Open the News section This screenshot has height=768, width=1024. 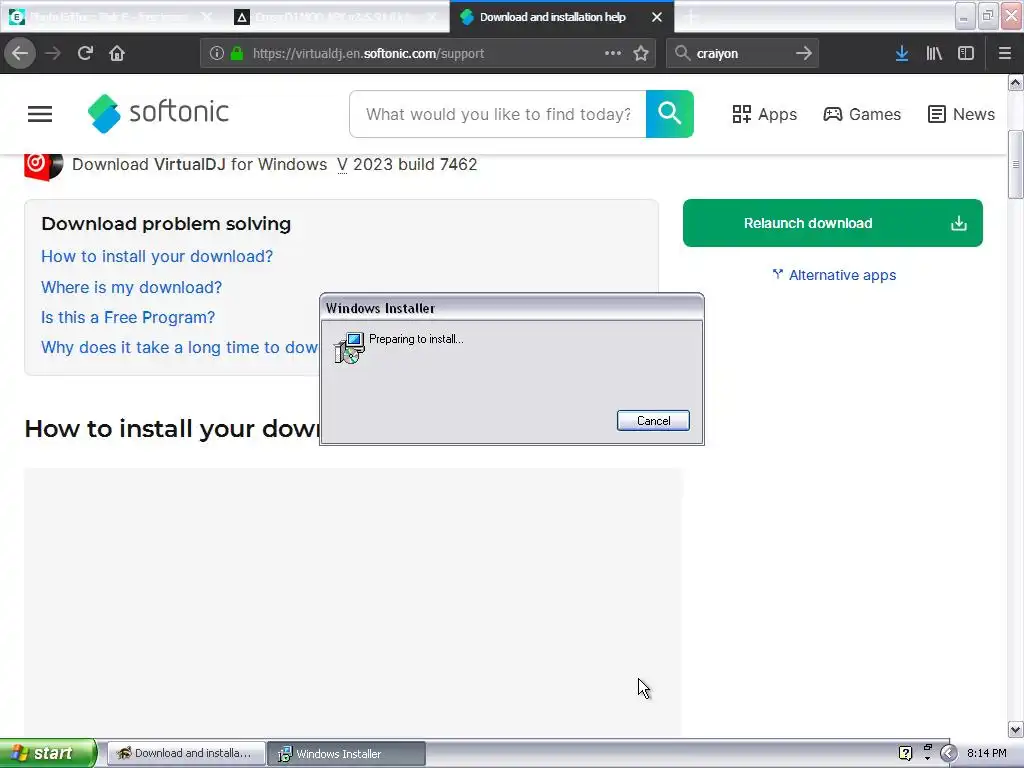[961, 114]
